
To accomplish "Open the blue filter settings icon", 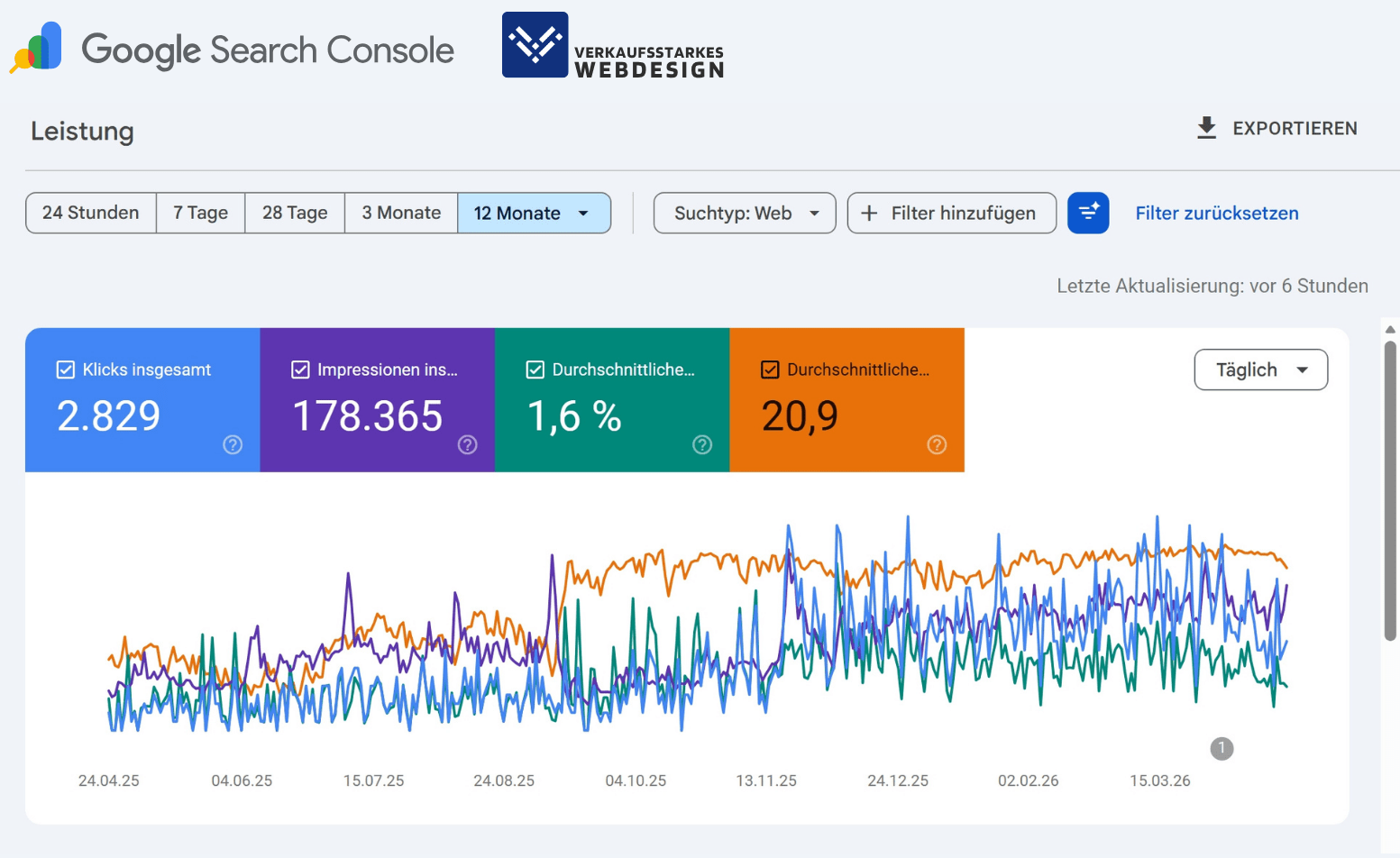I will 1088,213.
